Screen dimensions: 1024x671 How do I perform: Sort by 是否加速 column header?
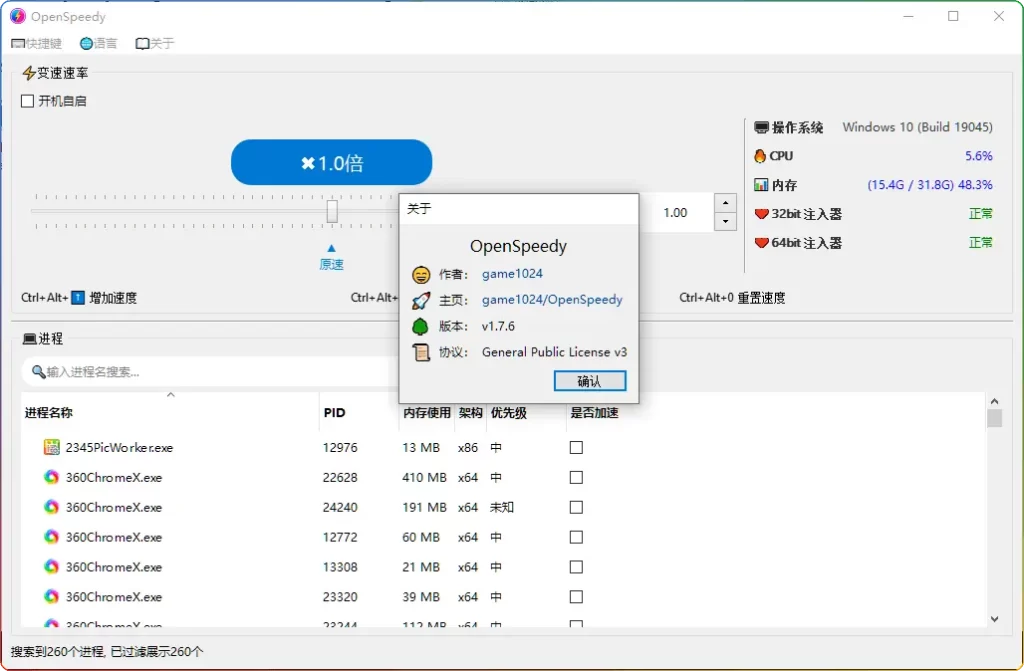pyautogui.click(x=594, y=413)
